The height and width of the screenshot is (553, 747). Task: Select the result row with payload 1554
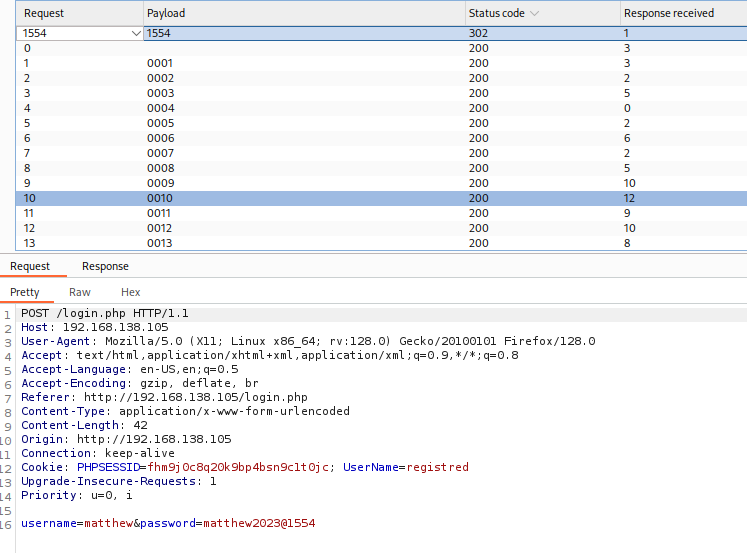click(300, 33)
